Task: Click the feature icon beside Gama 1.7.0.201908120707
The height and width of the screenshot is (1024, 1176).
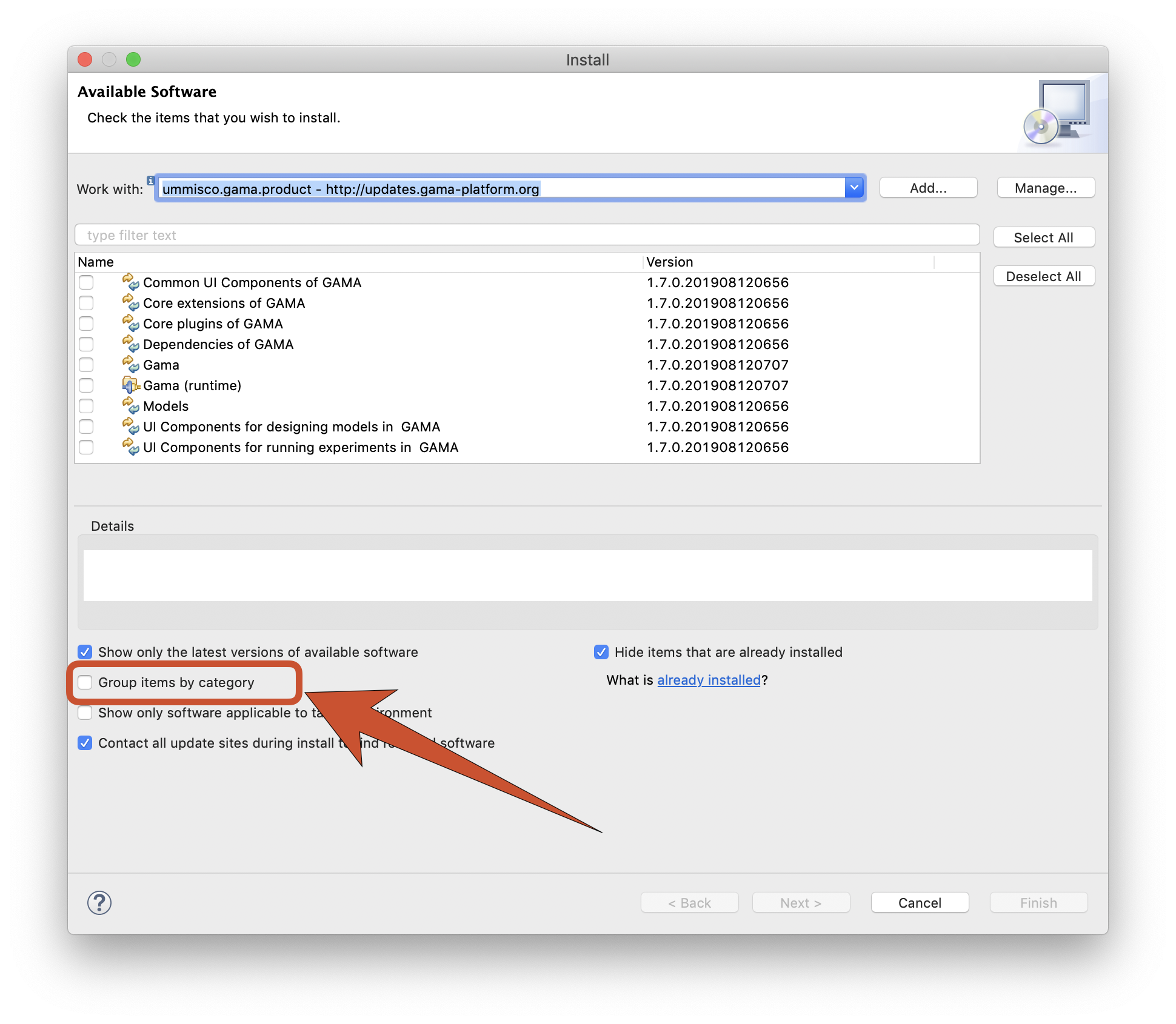Action: coord(130,365)
